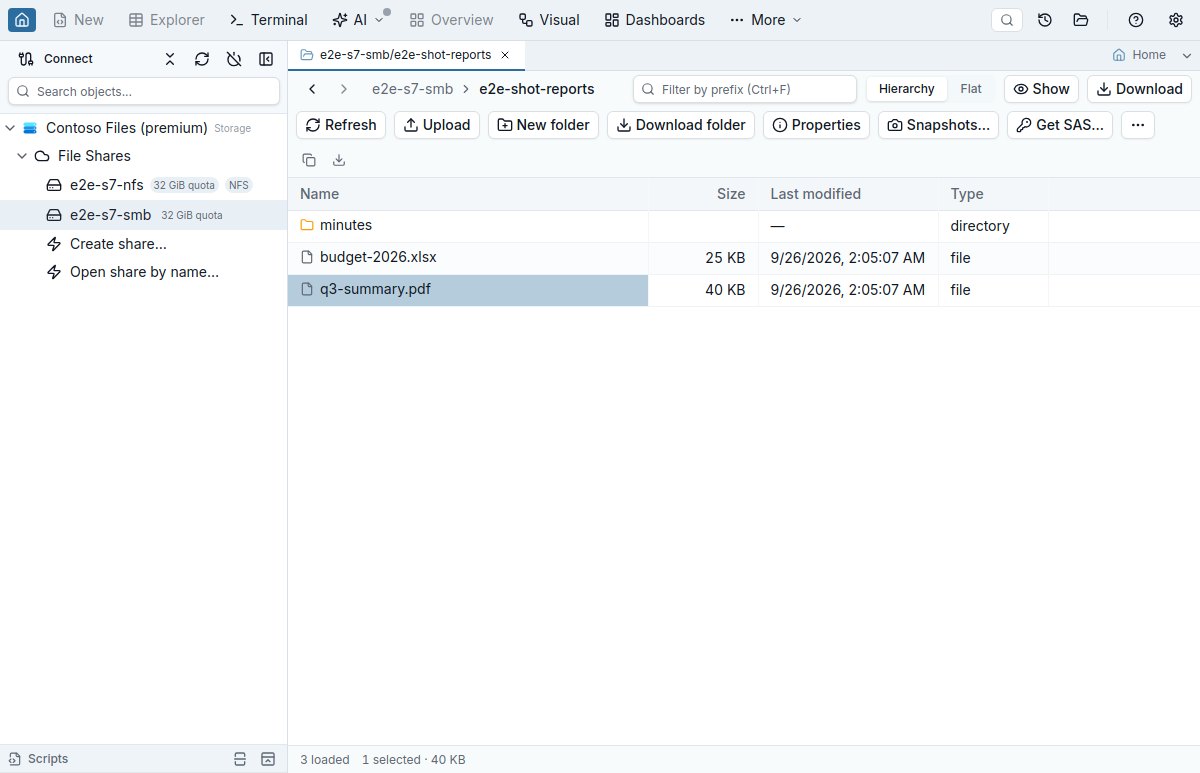
Task: Open Dashboards
Action: (655, 20)
